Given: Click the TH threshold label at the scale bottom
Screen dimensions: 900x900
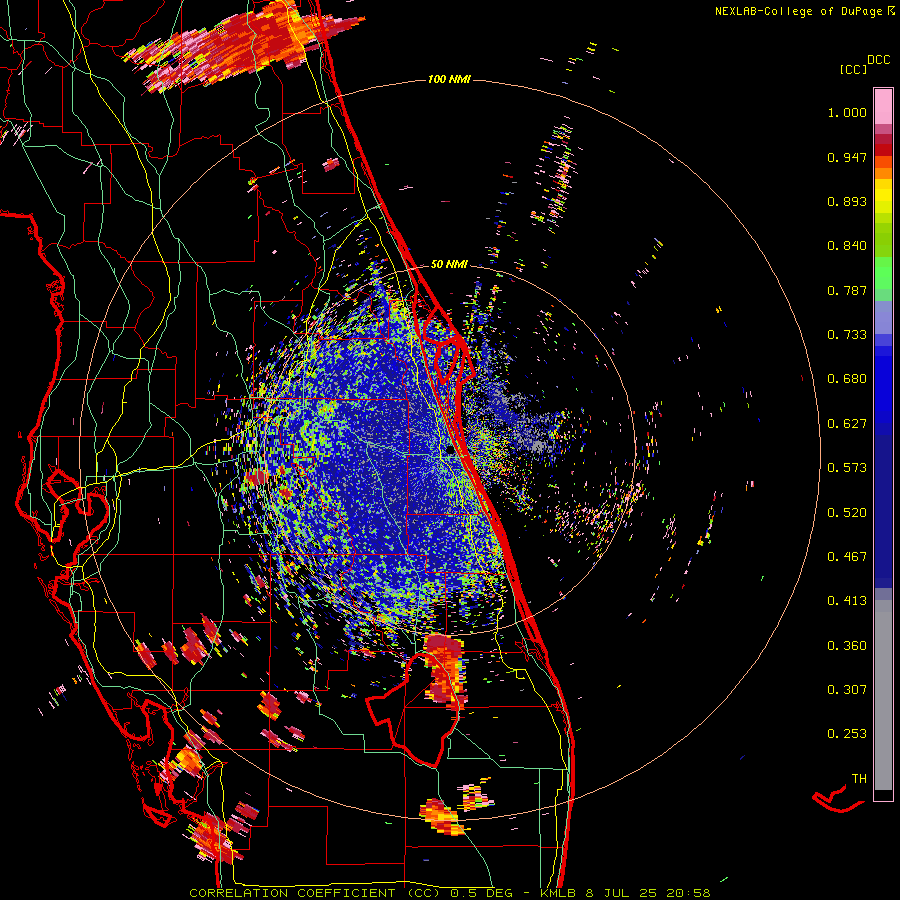Looking at the screenshot, I should [x=859, y=779].
